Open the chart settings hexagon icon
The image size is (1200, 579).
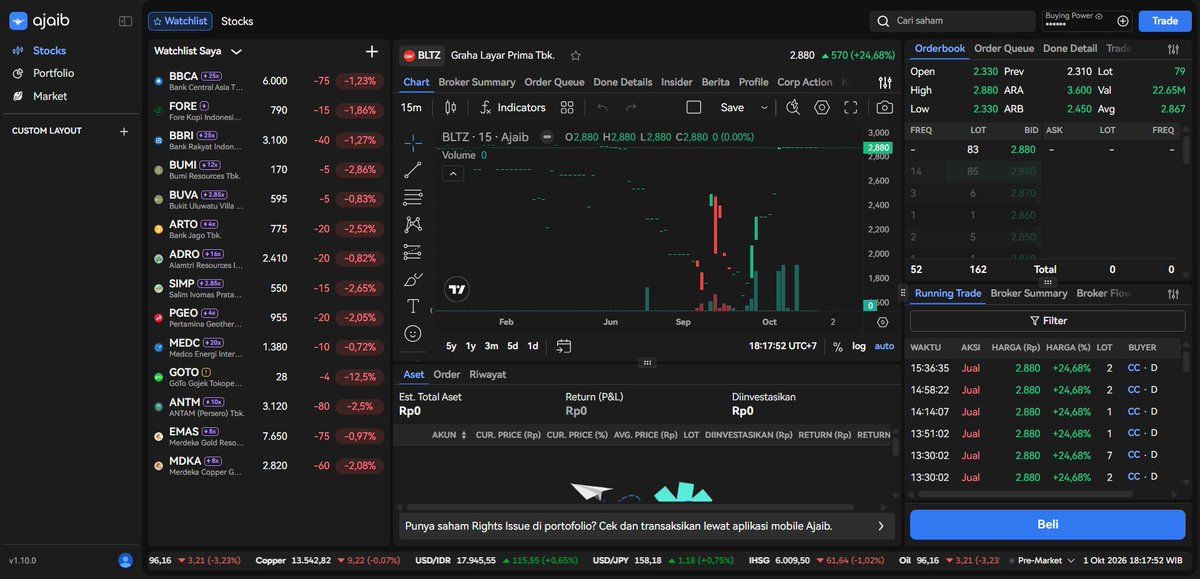(x=822, y=107)
